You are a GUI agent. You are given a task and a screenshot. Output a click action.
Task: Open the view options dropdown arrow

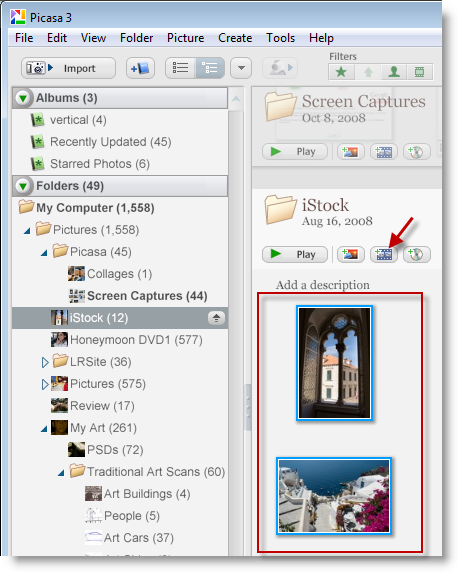click(x=241, y=68)
